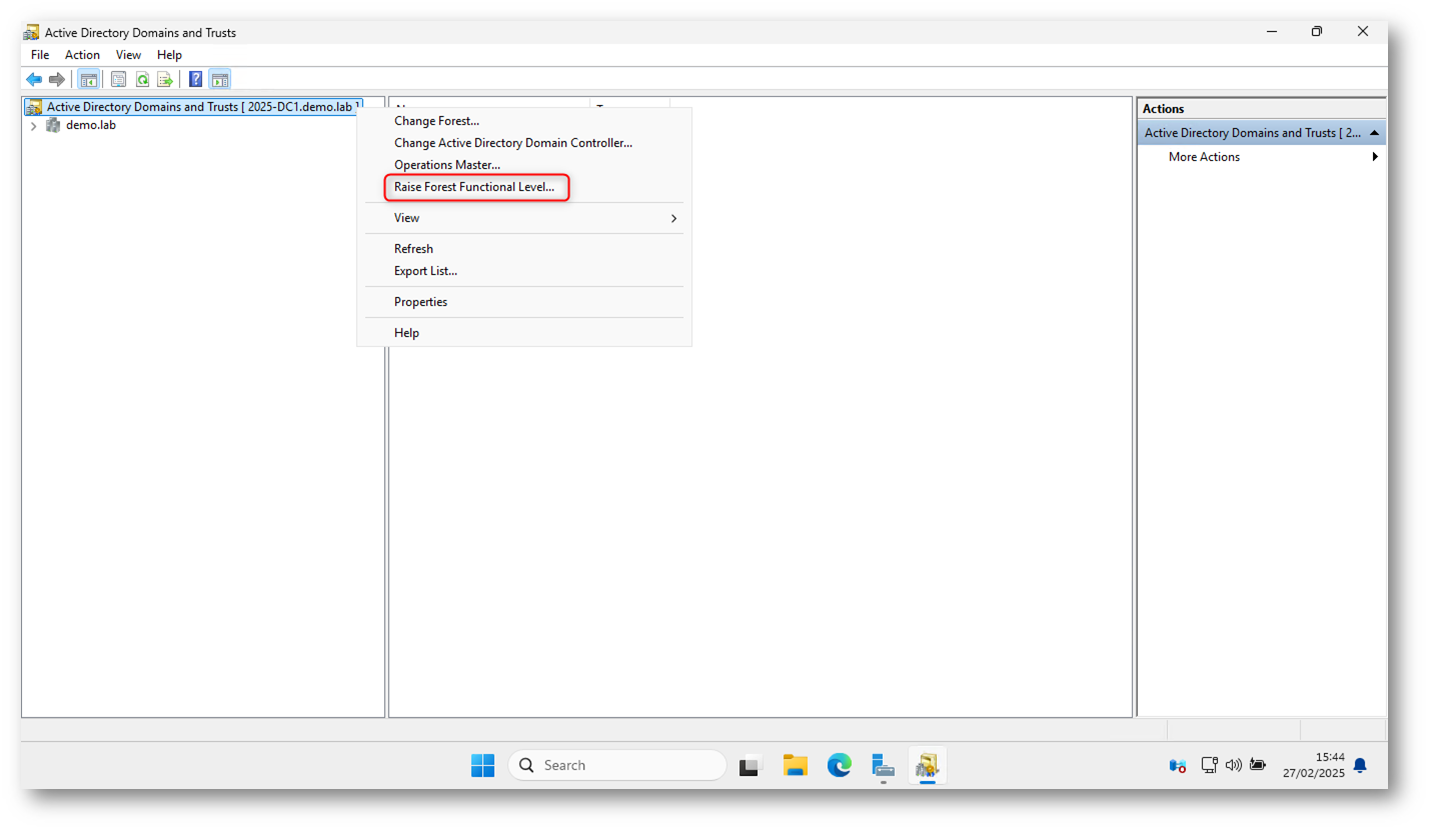Select Properties in context menu
The image size is (1430, 831).
(x=524, y=302)
